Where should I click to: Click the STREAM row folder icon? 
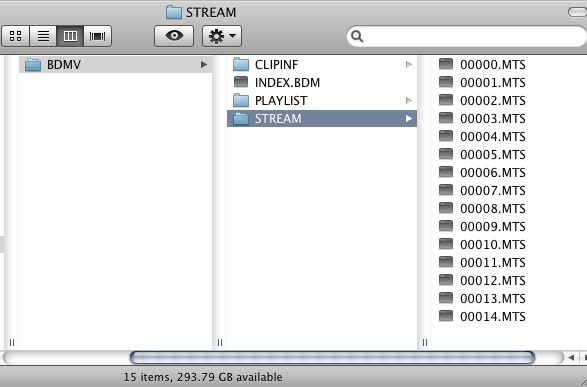click(x=241, y=118)
